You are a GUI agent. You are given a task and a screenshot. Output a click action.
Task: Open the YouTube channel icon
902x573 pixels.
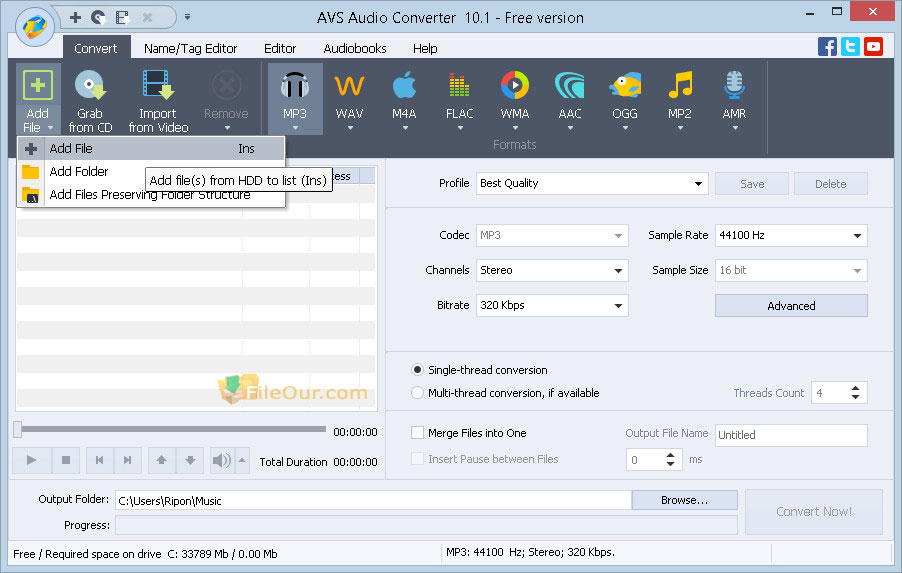pyautogui.click(x=873, y=47)
